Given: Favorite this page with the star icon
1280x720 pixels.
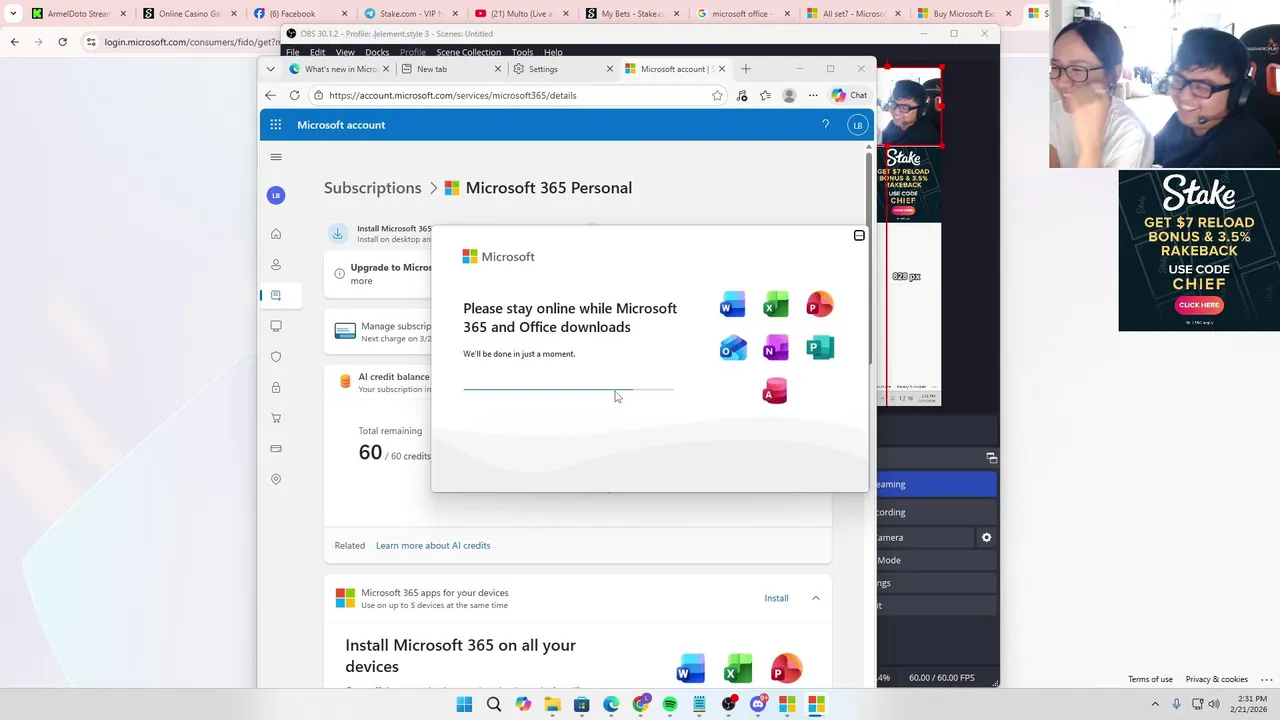Looking at the screenshot, I should tap(717, 96).
